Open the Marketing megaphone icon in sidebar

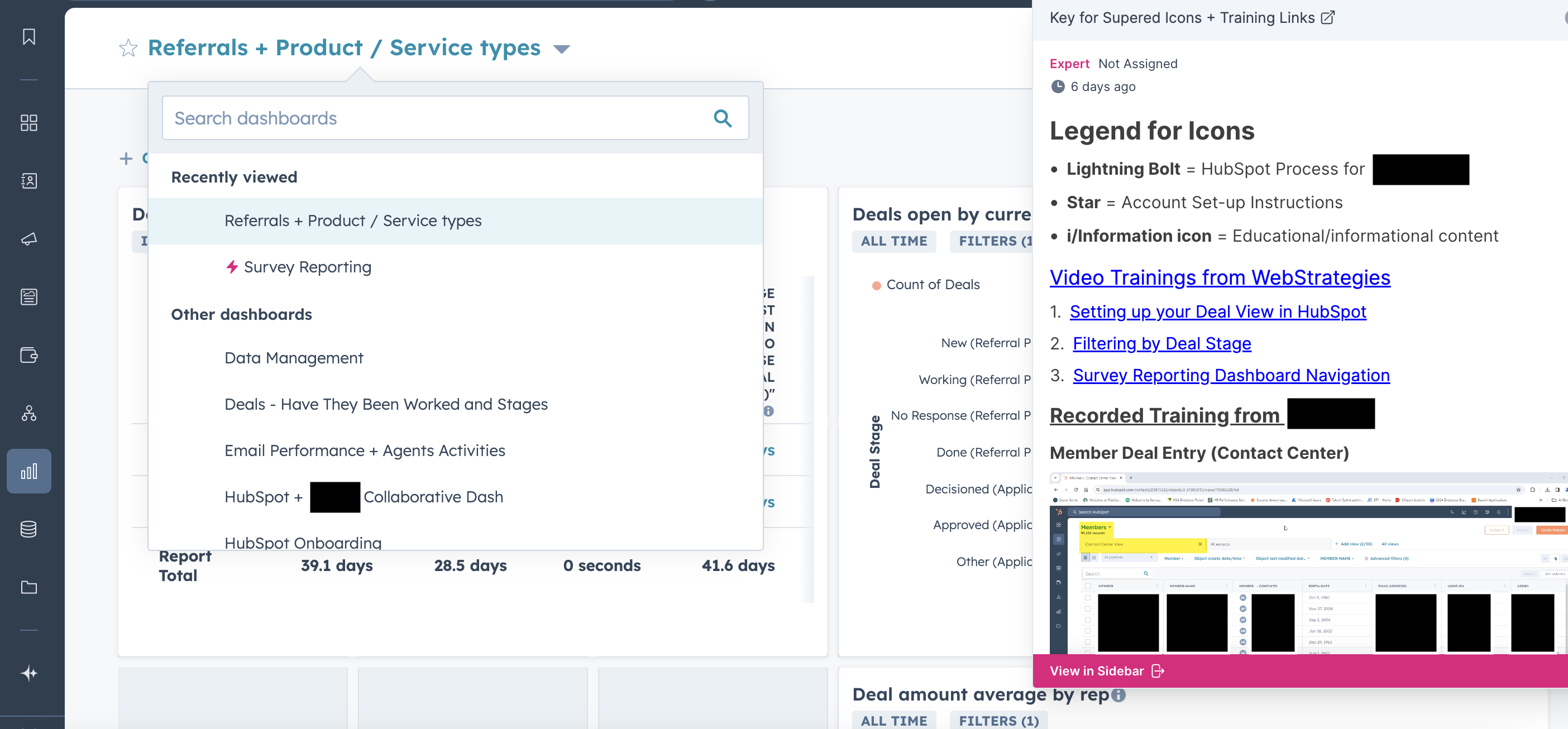(x=28, y=238)
